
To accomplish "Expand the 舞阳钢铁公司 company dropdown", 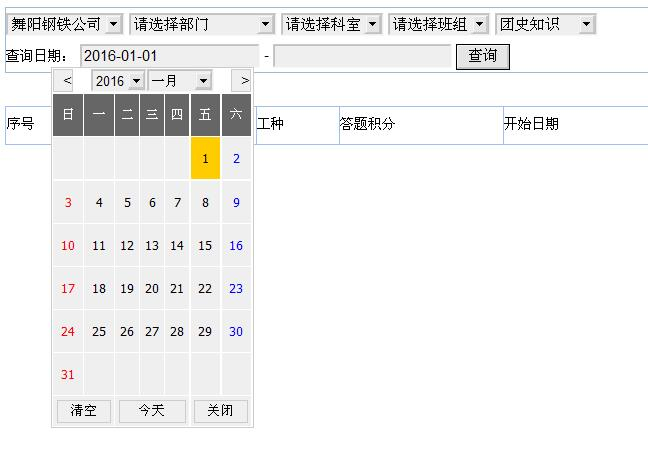I will [65, 23].
